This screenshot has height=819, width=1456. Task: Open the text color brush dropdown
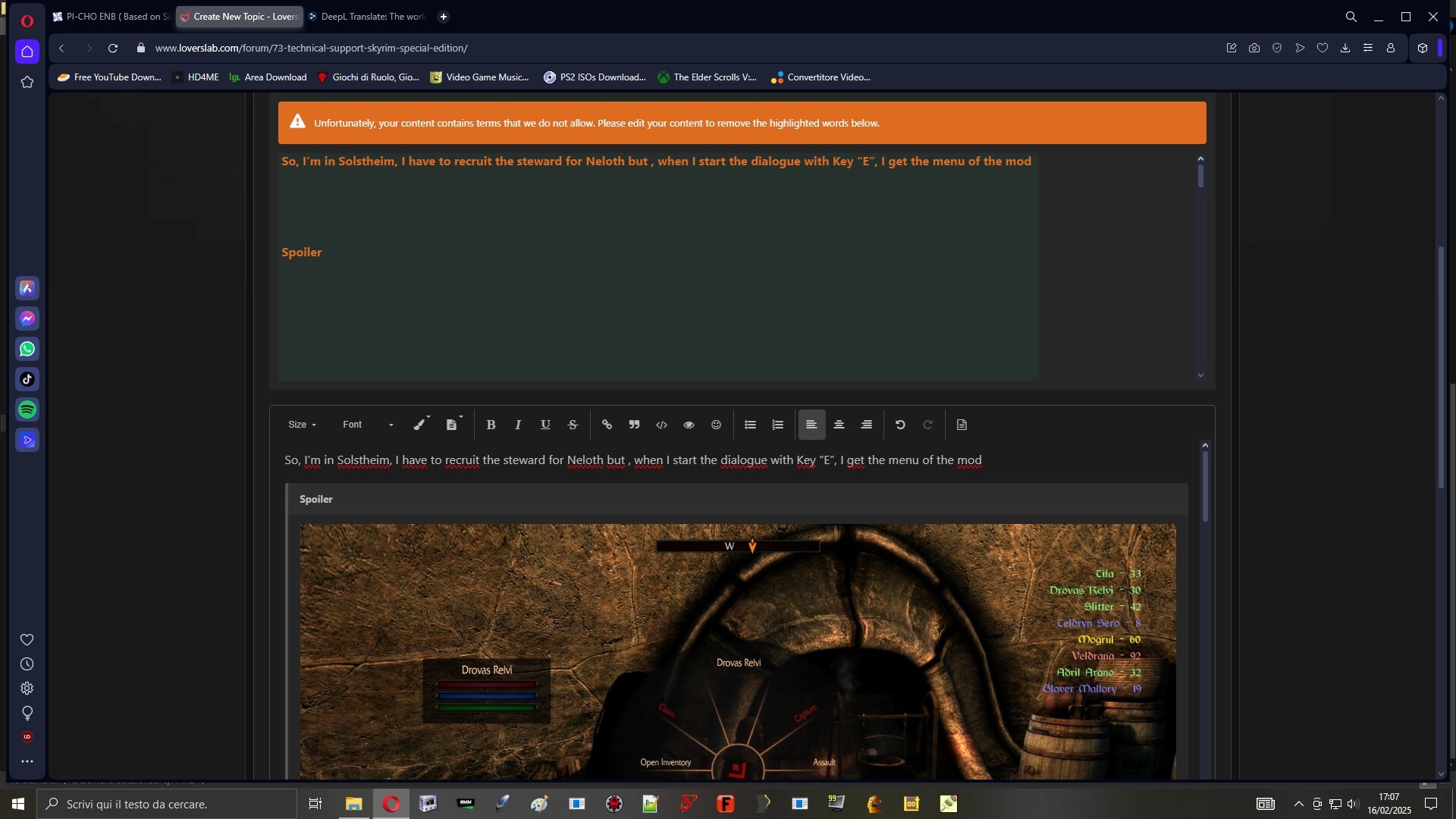click(421, 425)
